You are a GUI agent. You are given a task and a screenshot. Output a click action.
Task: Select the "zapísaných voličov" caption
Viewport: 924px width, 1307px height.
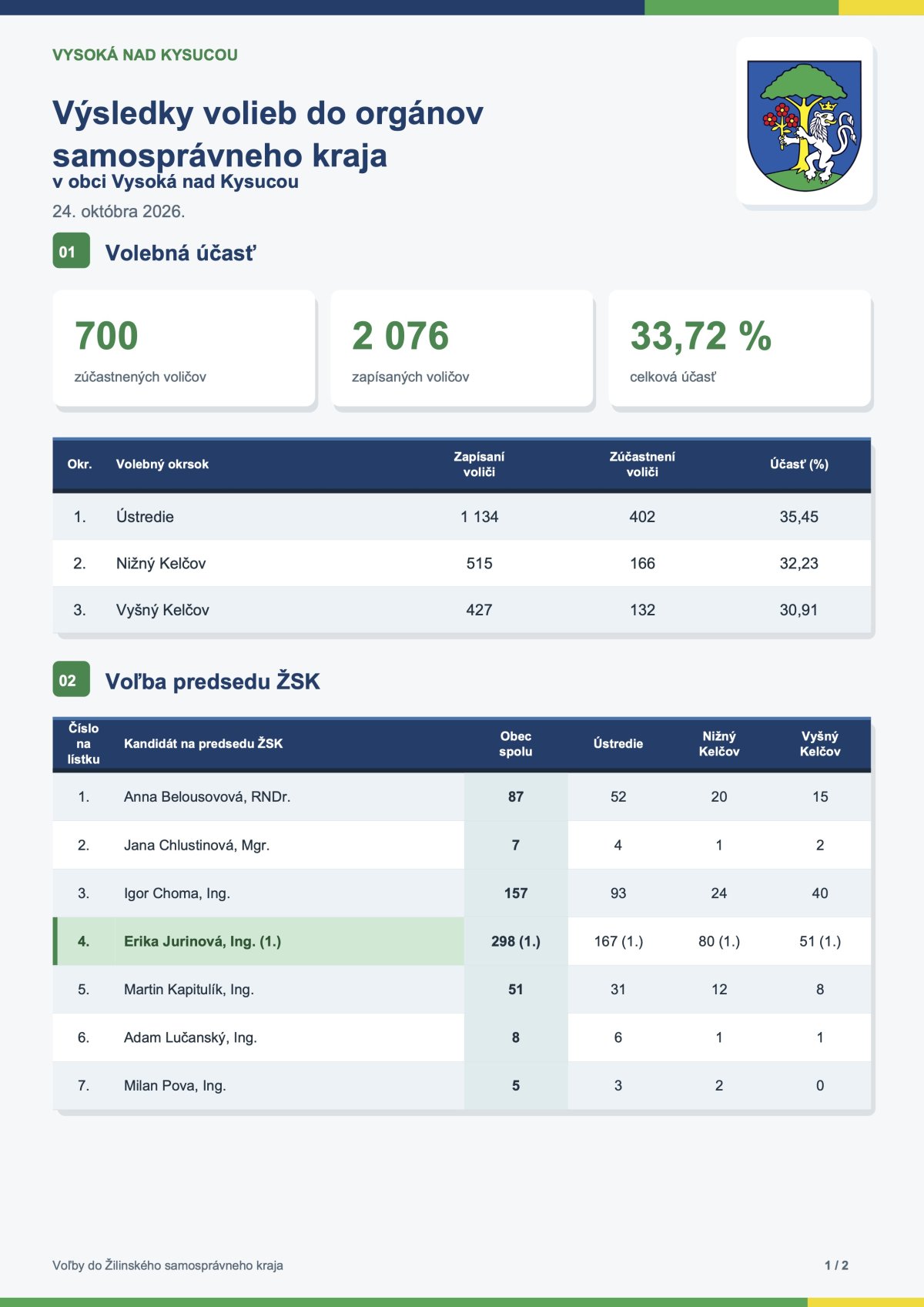[x=410, y=377]
